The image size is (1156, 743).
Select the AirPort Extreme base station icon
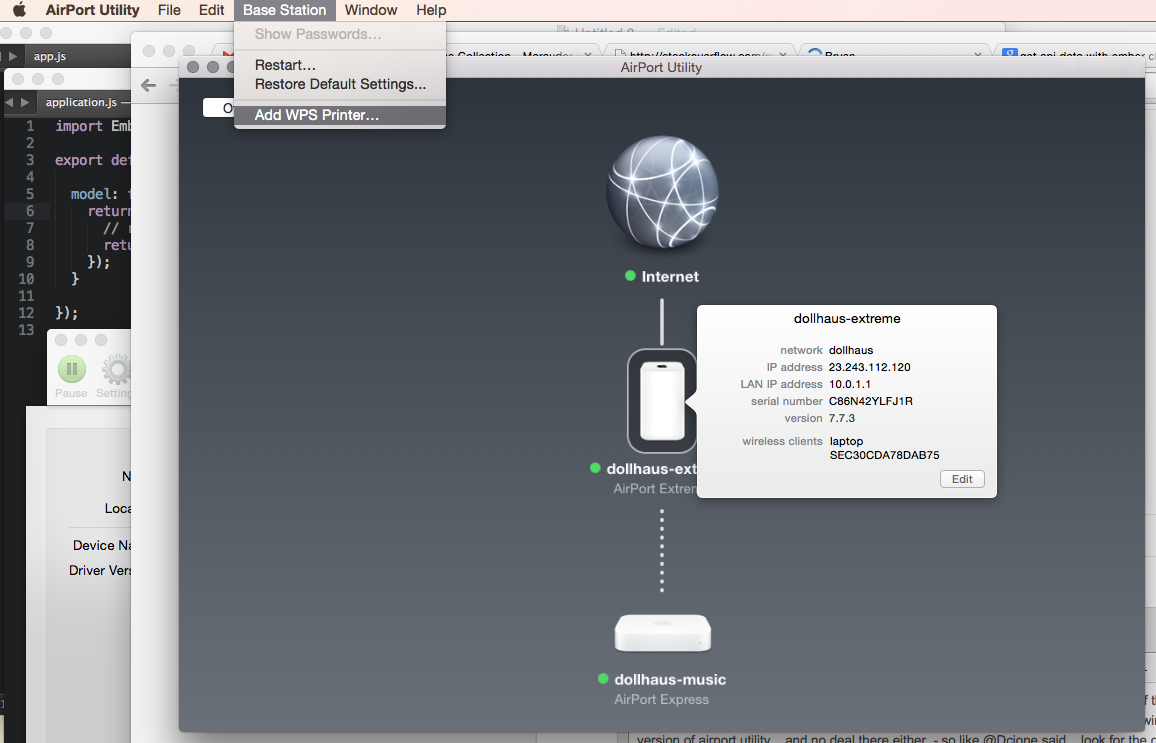tap(662, 400)
